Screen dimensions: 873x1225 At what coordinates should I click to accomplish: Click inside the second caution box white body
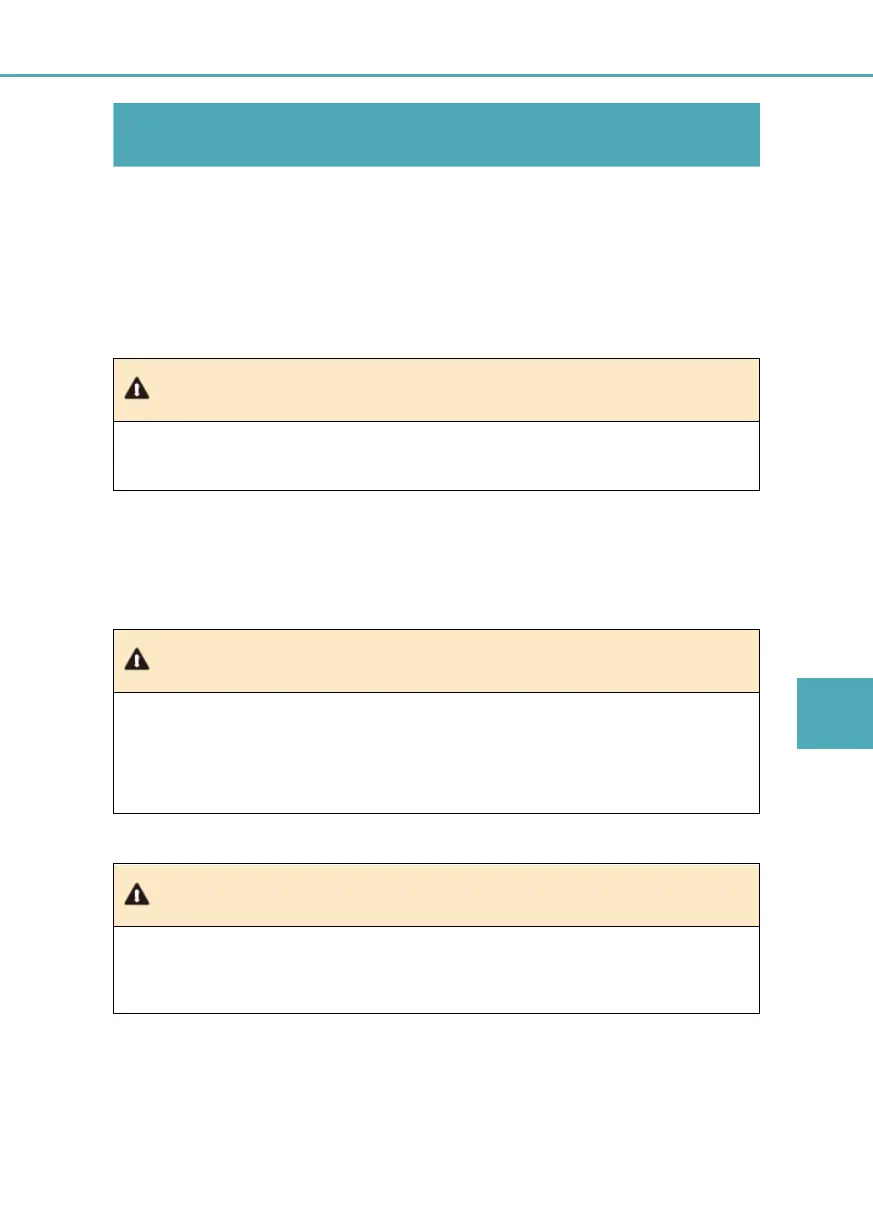(x=436, y=752)
